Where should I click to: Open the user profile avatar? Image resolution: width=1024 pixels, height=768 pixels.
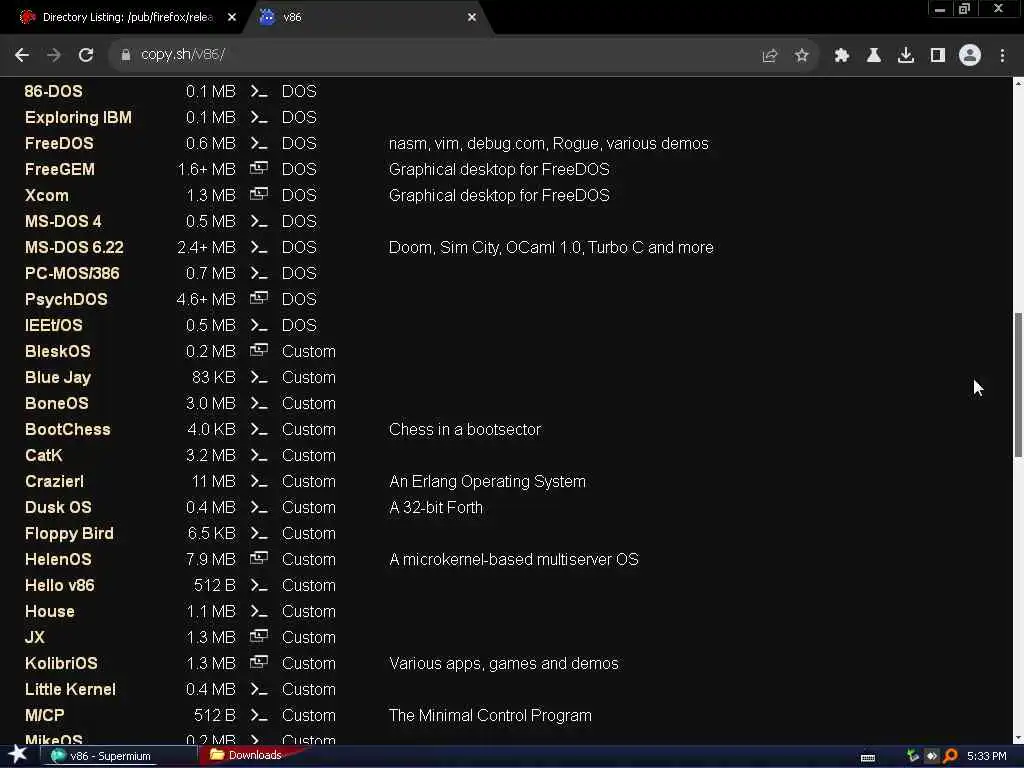click(970, 56)
